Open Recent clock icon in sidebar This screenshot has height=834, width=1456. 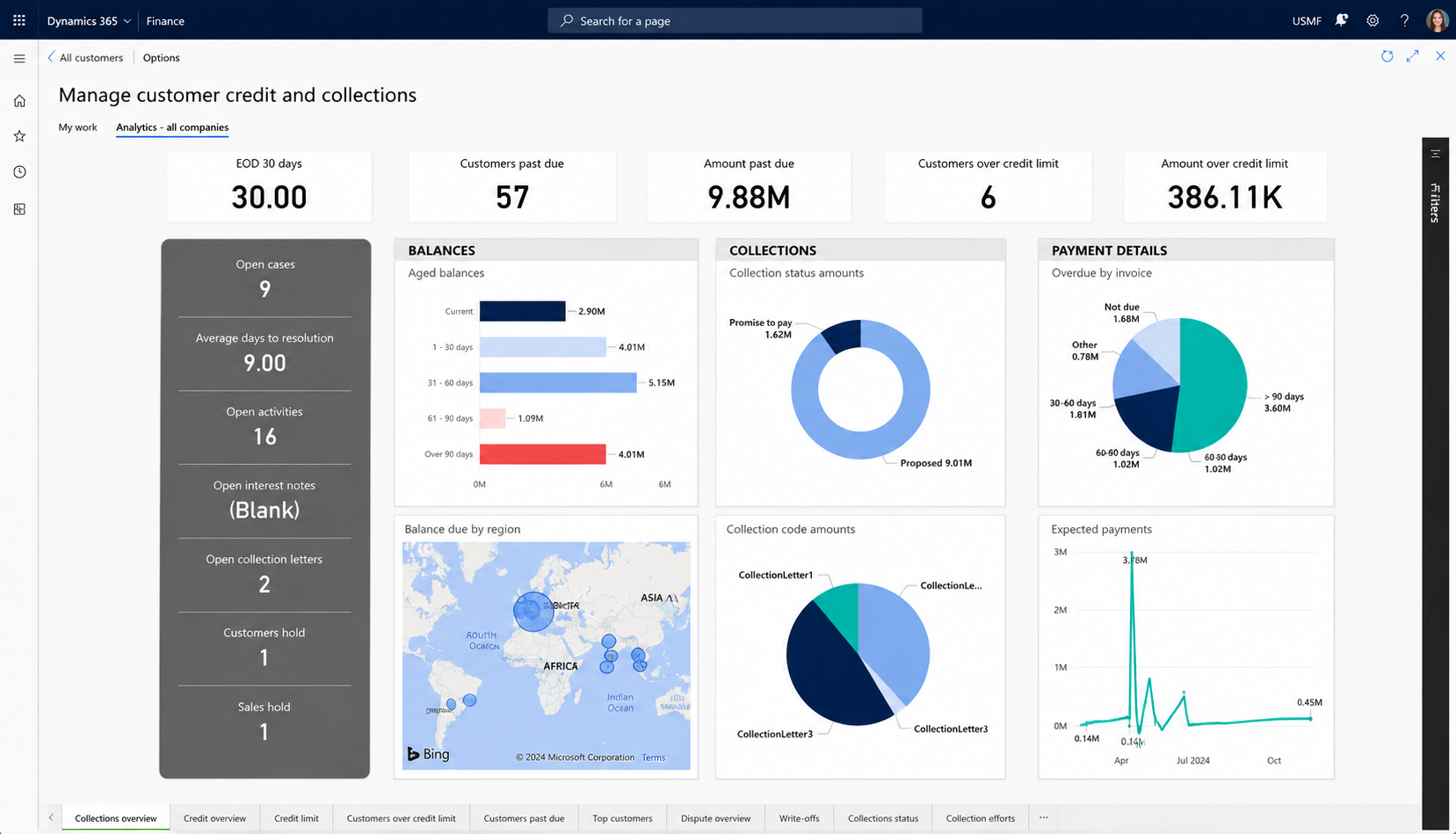pyautogui.click(x=19, y=172)
